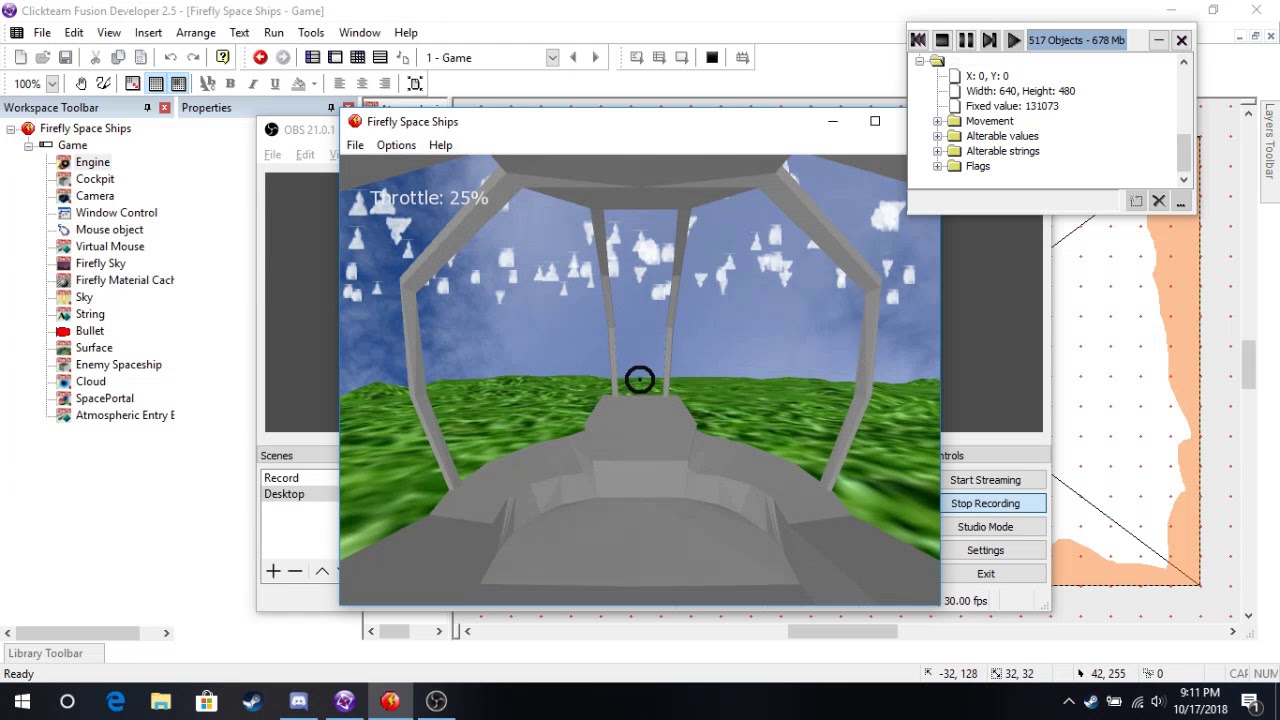1280x720 pixels.
Task: Open the Tools menu
Action: pyautogui.click(x=311, y=33)
